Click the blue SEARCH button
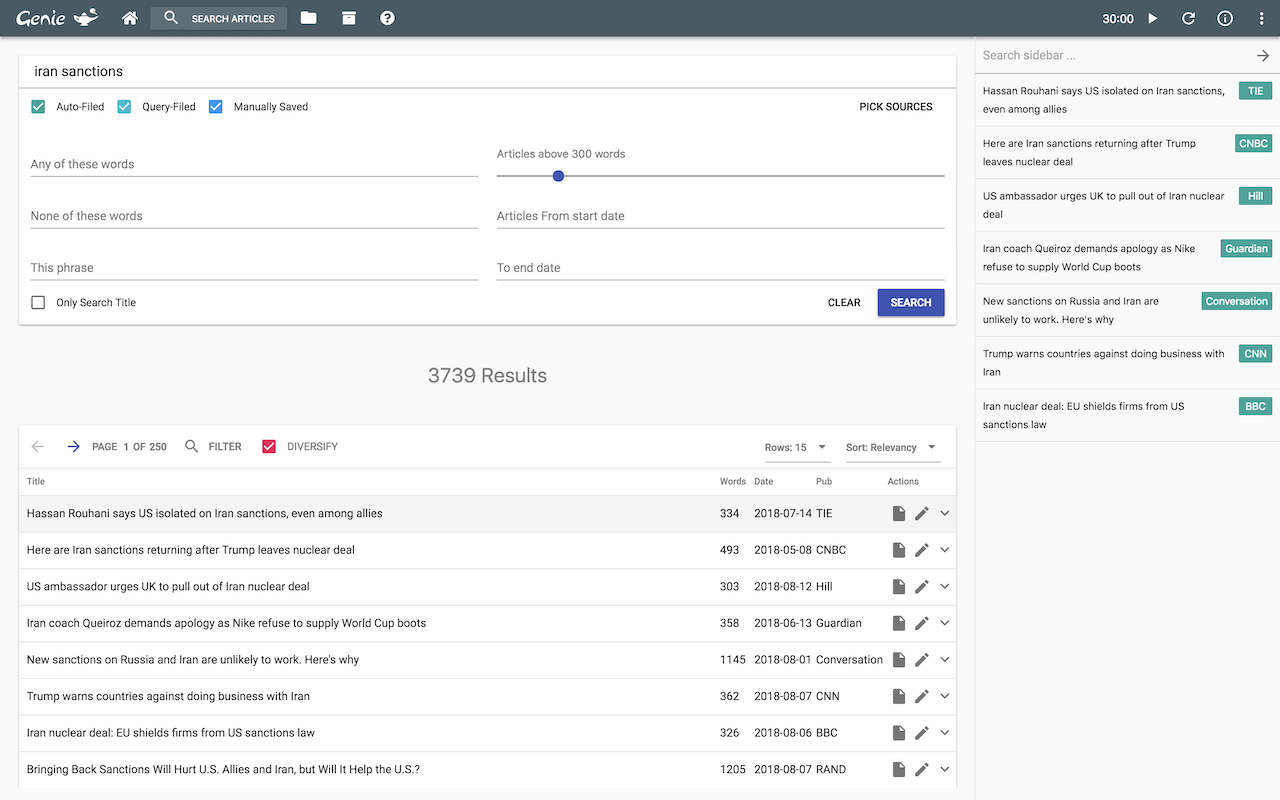 (910, 303)
